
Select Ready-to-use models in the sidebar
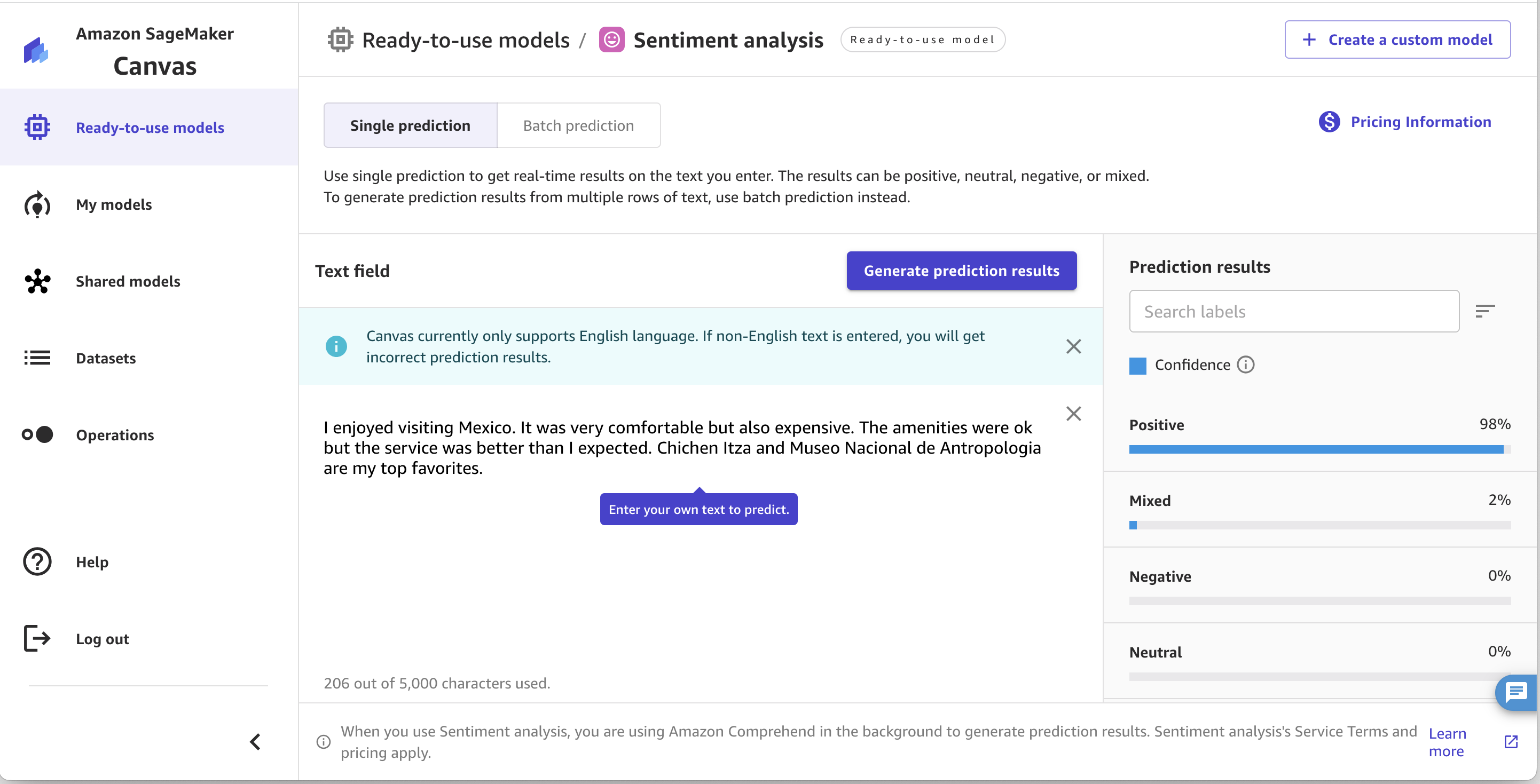click(150, 126)
